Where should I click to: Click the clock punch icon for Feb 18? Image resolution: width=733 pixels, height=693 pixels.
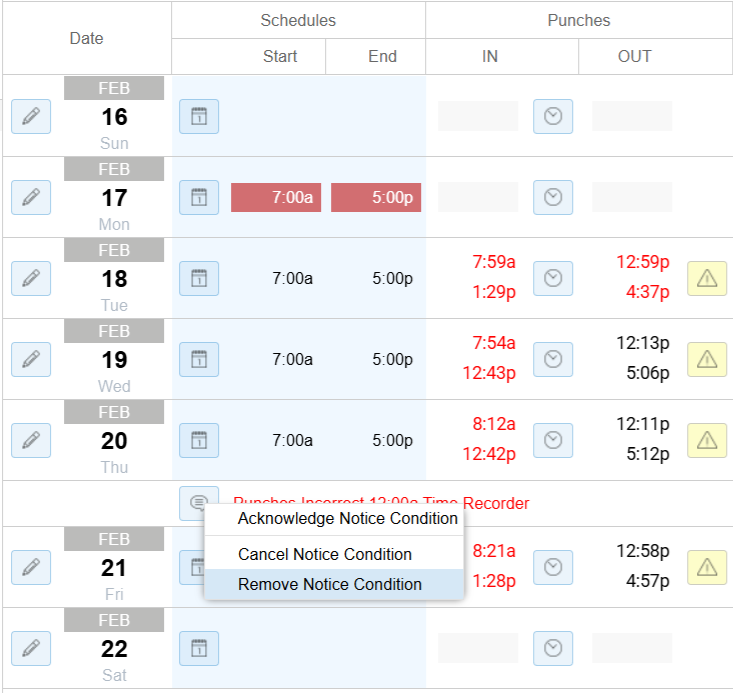coord(553,278)
